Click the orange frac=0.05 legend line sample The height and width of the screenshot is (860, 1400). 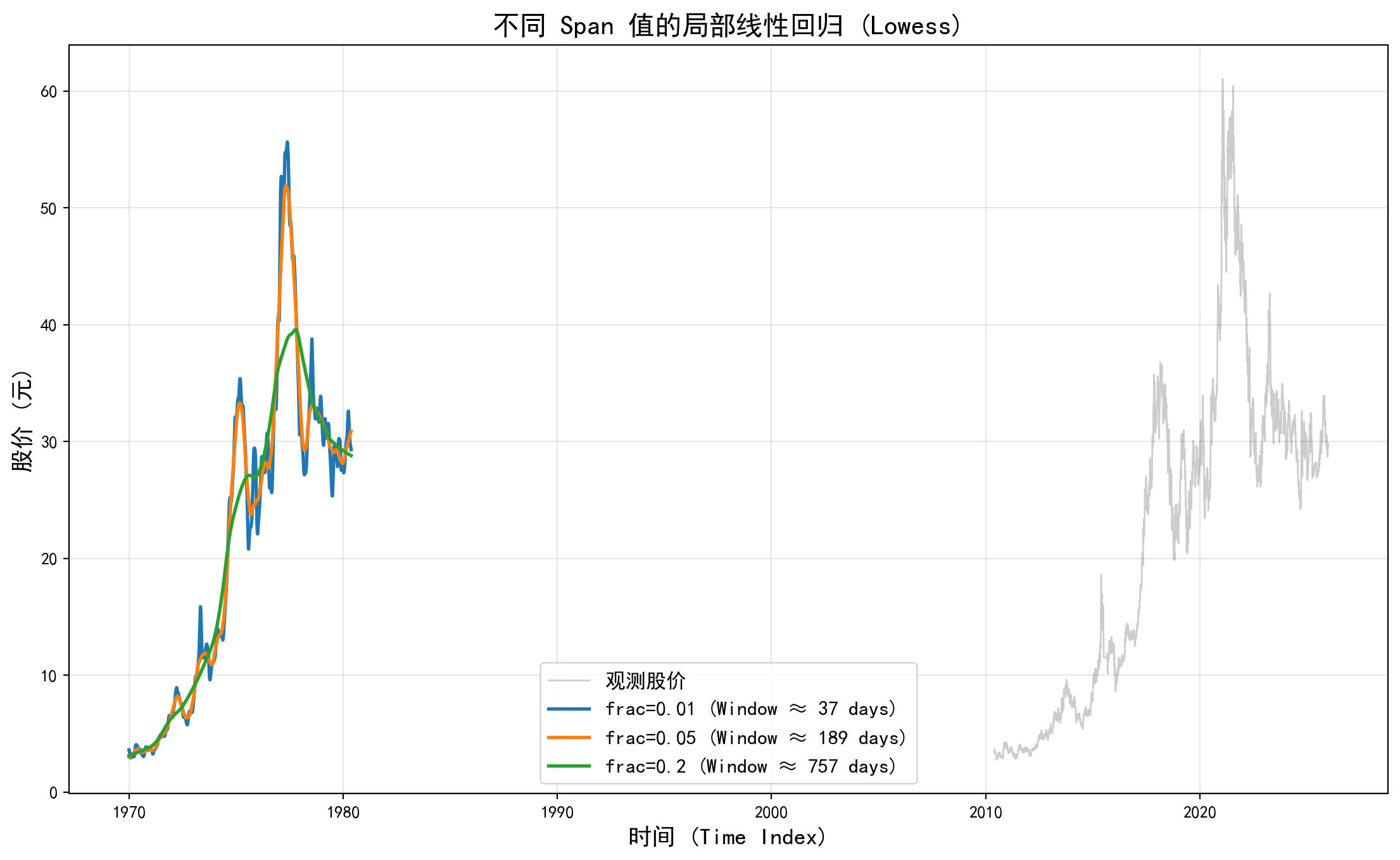point(568,738)
